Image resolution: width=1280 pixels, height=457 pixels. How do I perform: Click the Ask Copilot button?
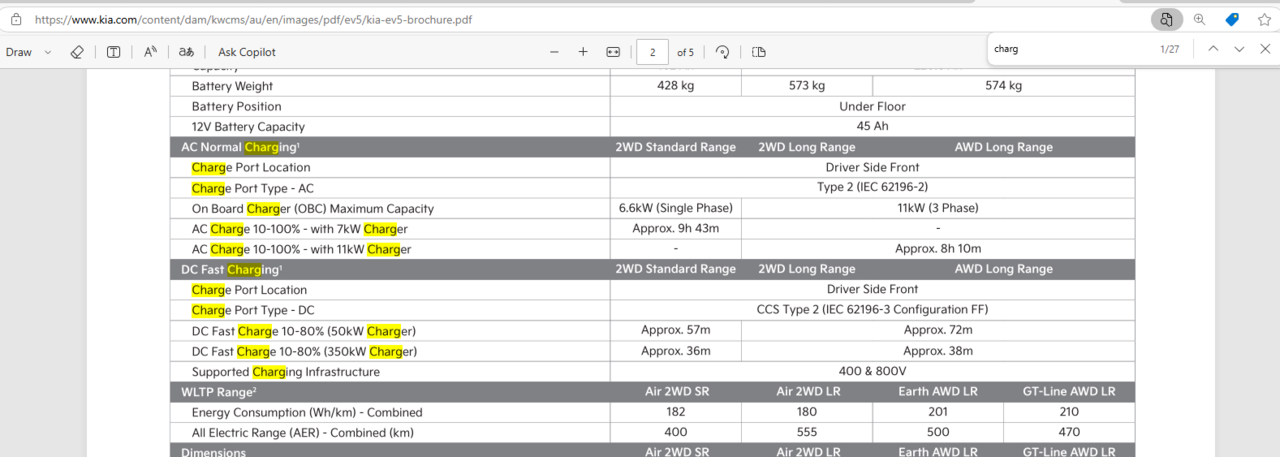click(x=247, y=52)
